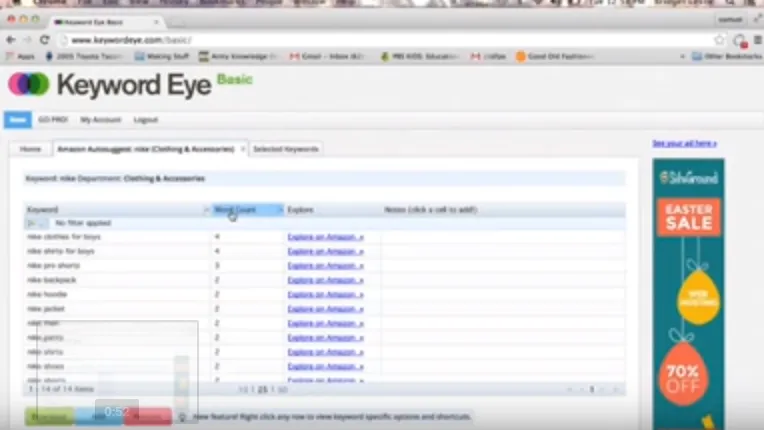The image size is (764, 430).
Task: Open the Gmail Inbox bookmark
Action: click(x=327, y=56)
